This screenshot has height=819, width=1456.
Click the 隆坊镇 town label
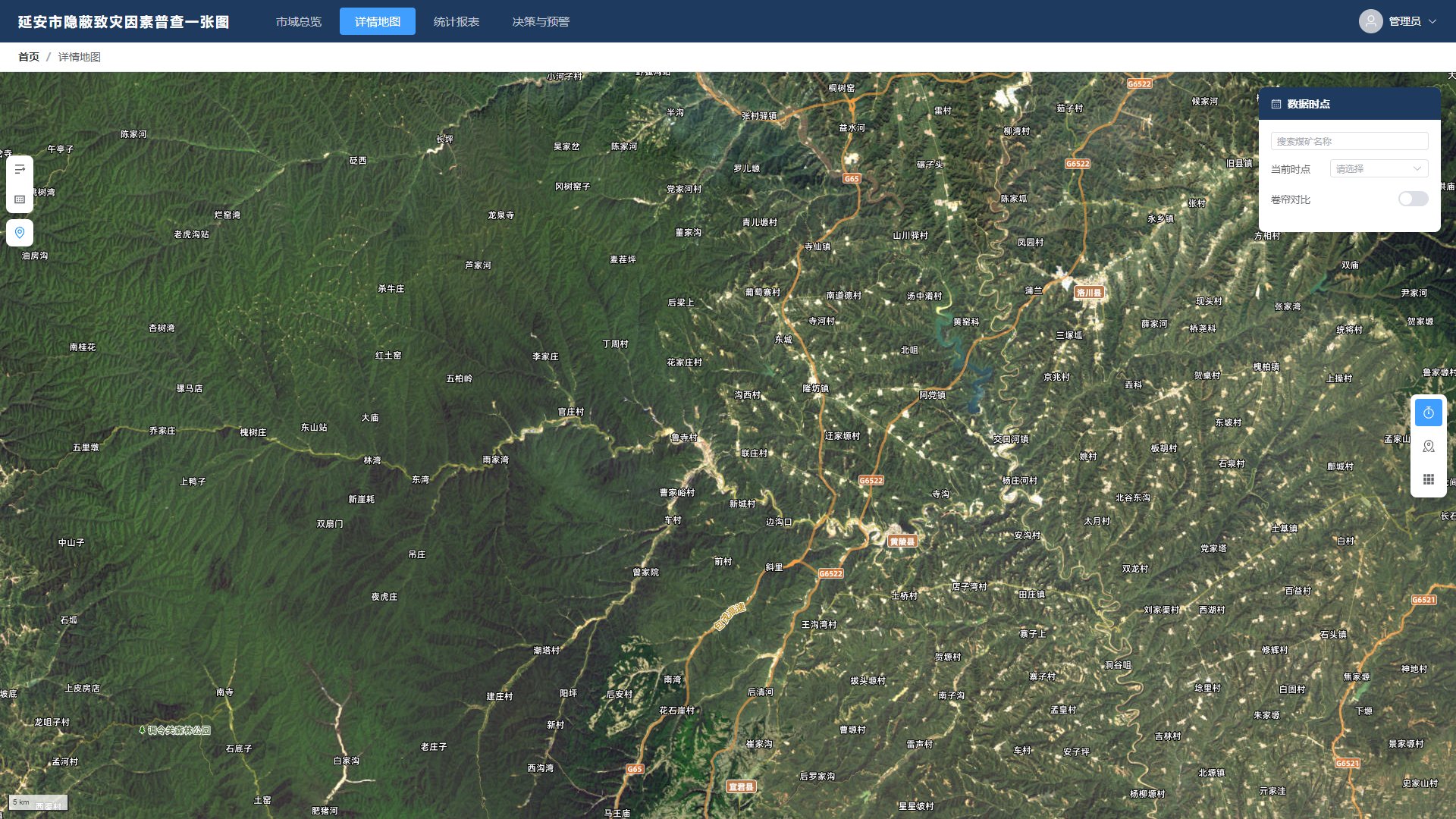pyautogui.click(x=816, y=388)
